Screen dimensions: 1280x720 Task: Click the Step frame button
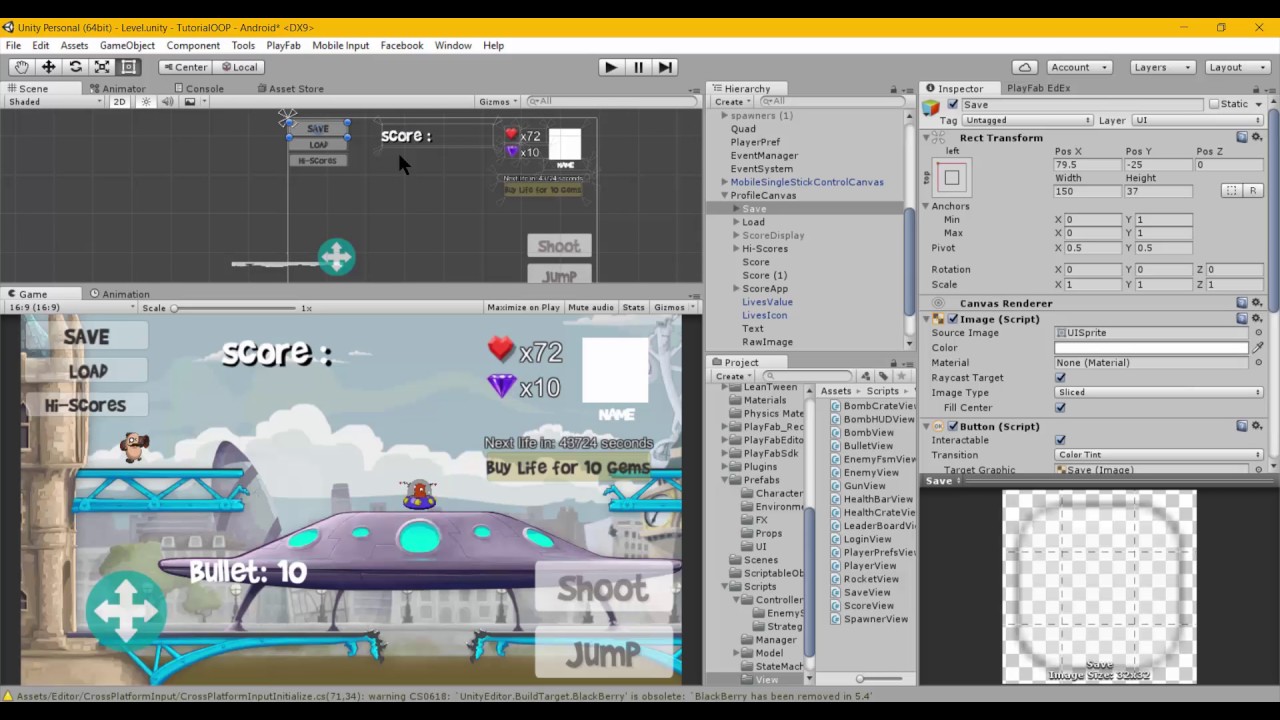[665, 67]
